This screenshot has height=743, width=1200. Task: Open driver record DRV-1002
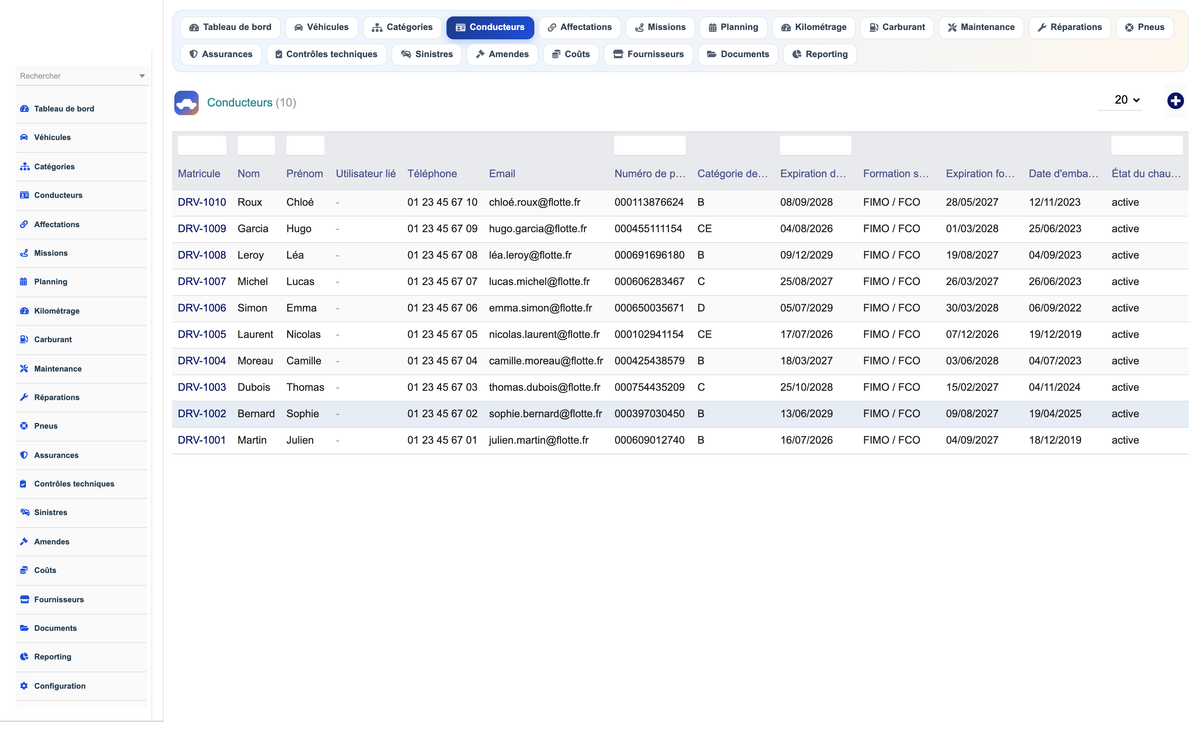click(x=202, y=414)
